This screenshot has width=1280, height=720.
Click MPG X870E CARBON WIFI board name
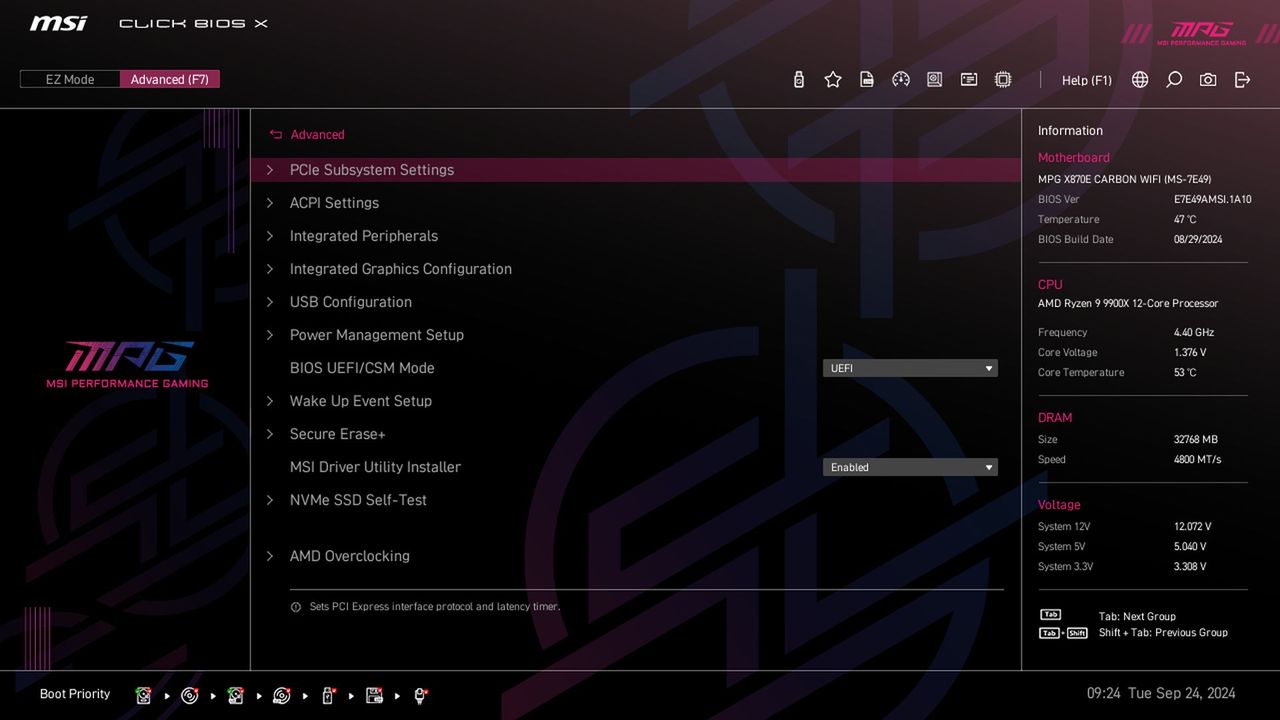[x=1124, y=179]
